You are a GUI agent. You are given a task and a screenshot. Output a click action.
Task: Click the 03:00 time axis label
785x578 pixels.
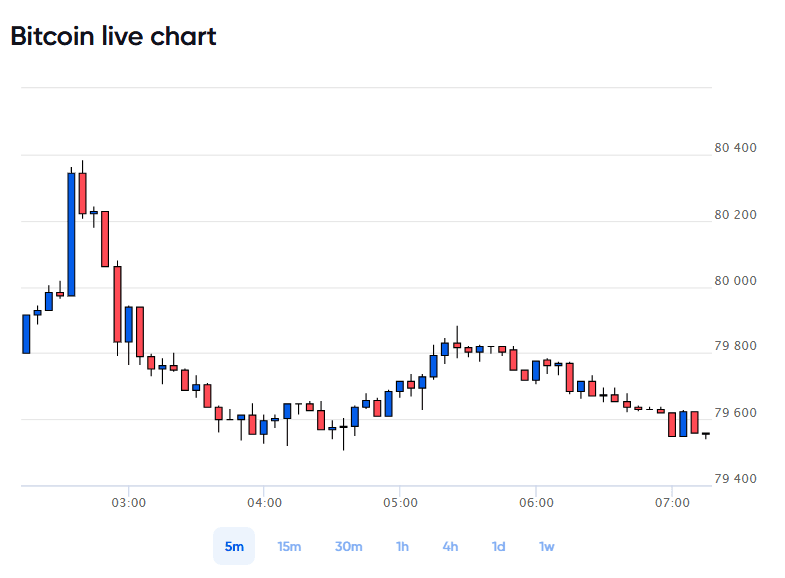pyautogui.click(x=129, y=503)
